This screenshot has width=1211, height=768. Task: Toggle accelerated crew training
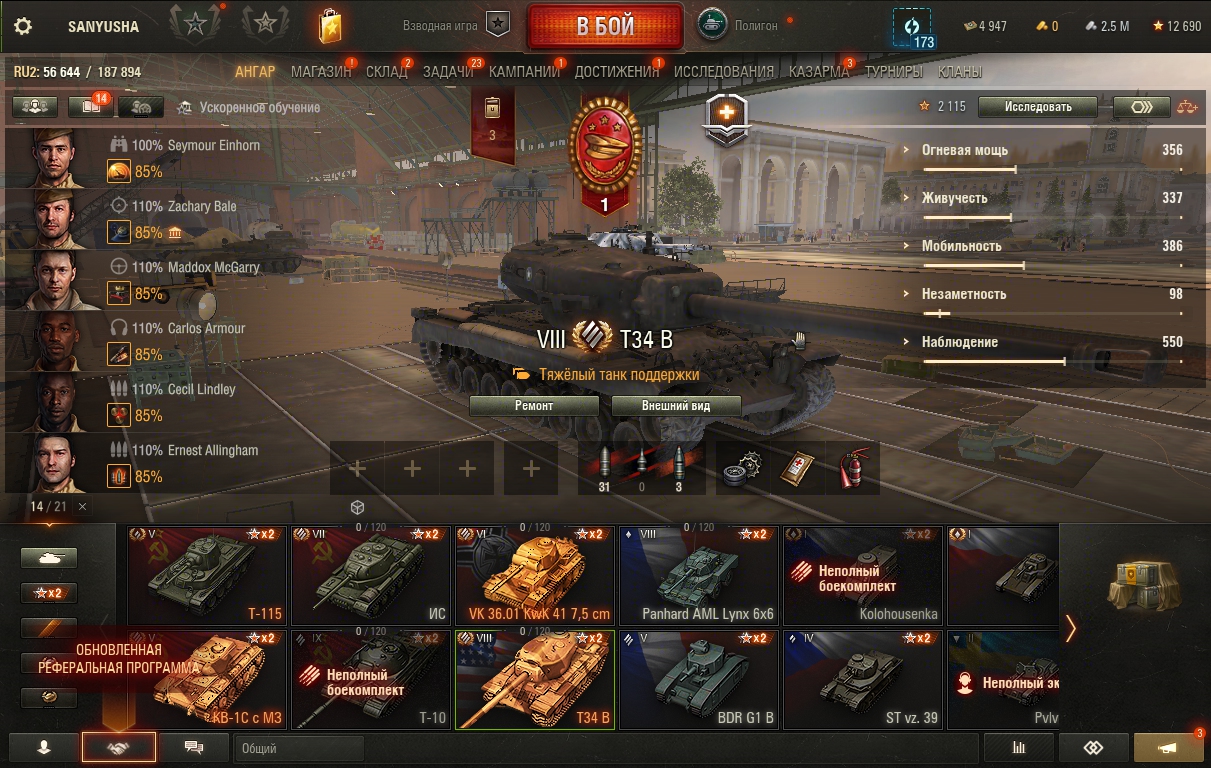pos(248,107)
